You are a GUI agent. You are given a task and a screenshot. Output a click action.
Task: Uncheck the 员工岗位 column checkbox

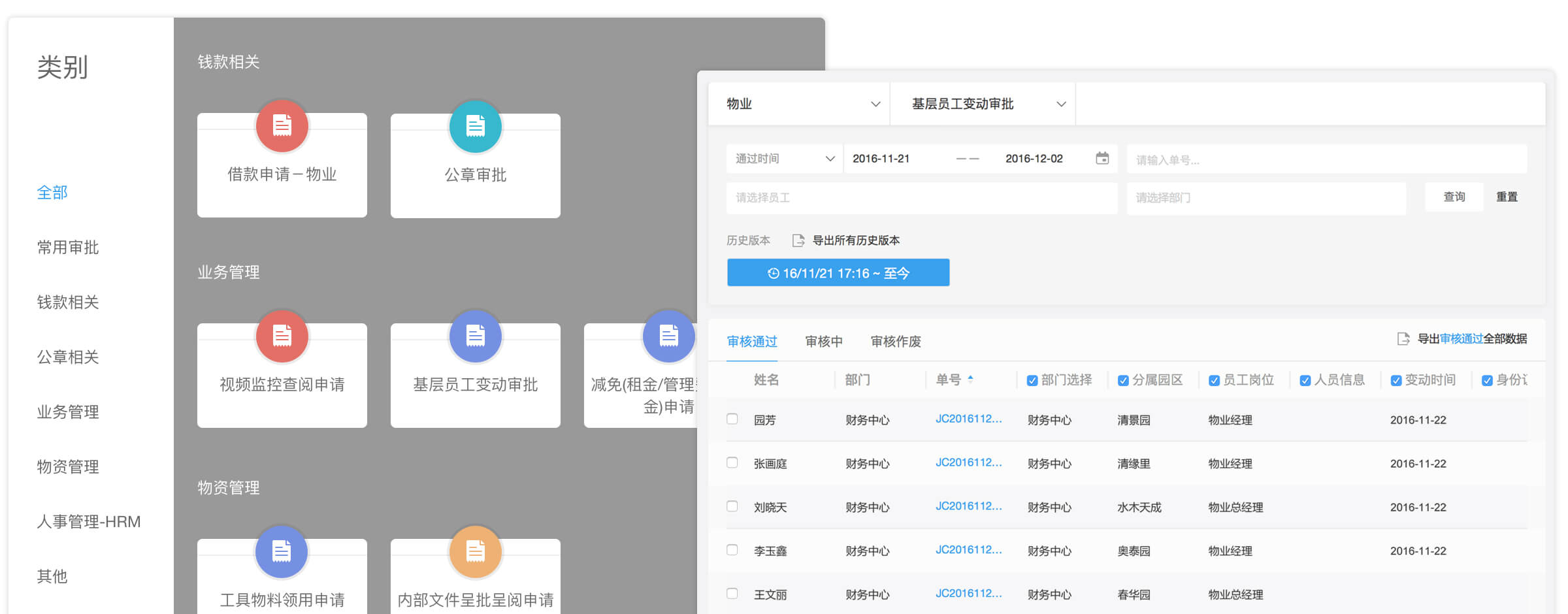[1214, 381]
